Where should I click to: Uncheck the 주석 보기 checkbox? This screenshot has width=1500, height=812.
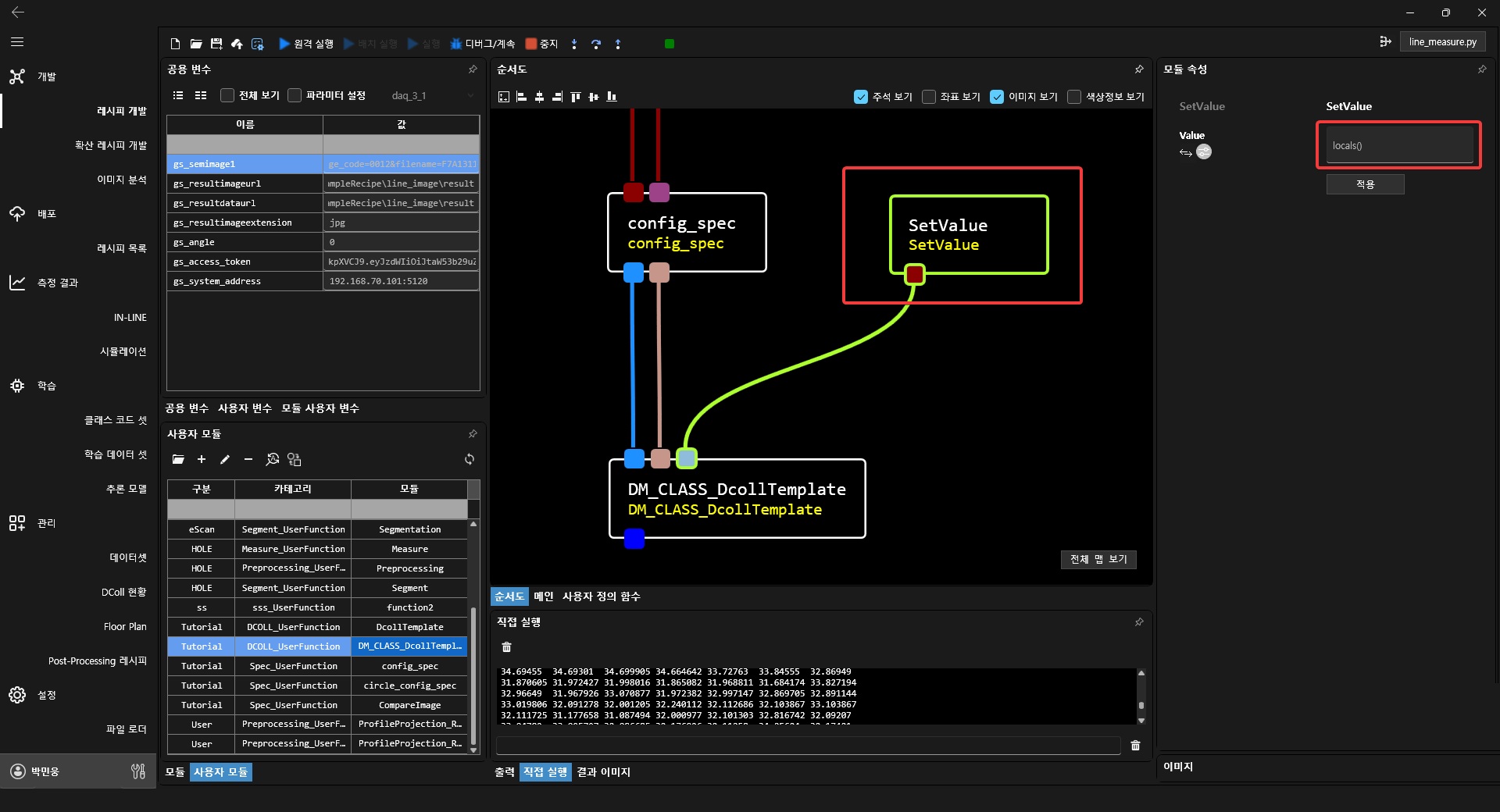click(861, 97)
